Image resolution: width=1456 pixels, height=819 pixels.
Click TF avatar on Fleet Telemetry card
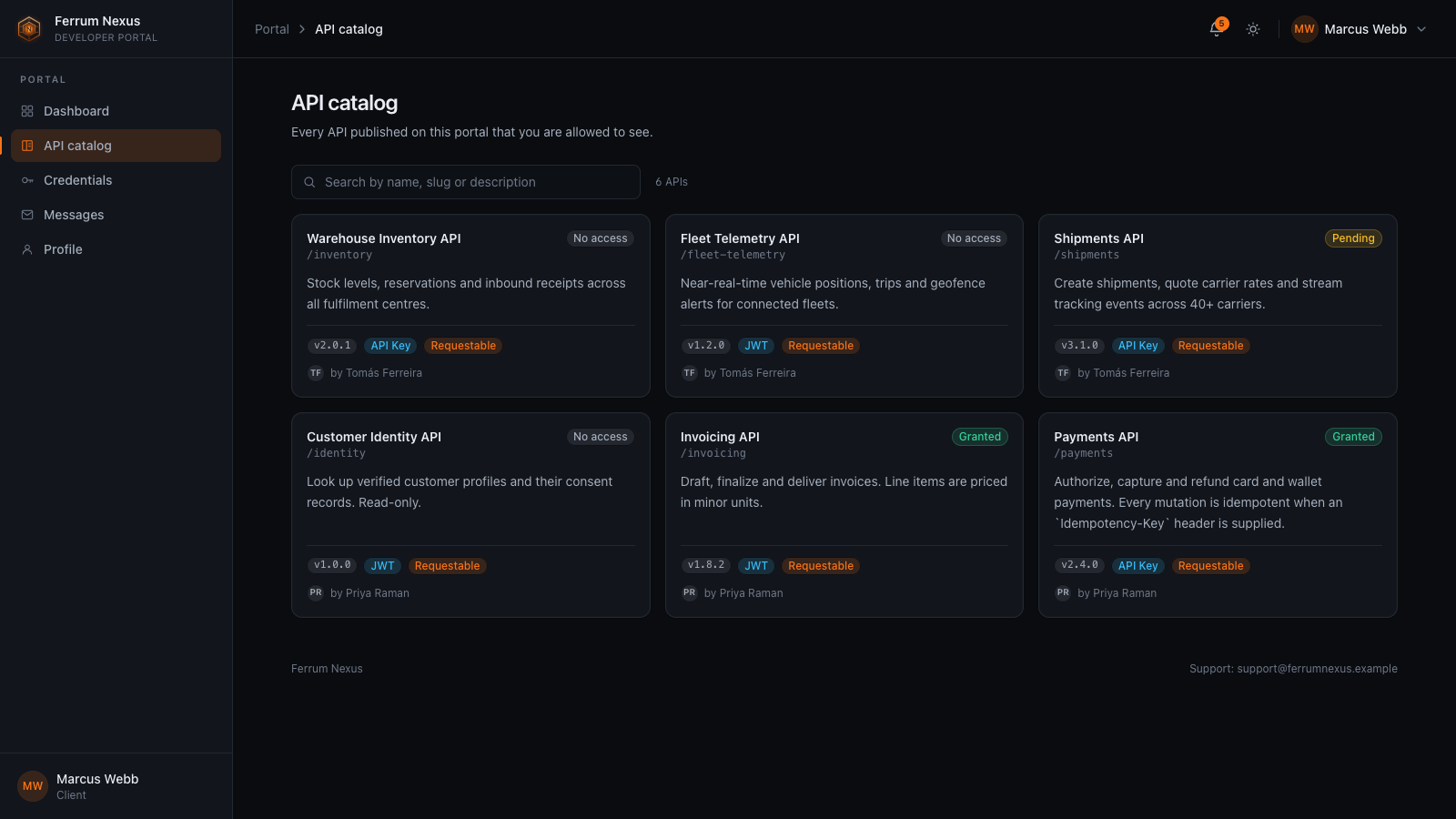(690, 373)
